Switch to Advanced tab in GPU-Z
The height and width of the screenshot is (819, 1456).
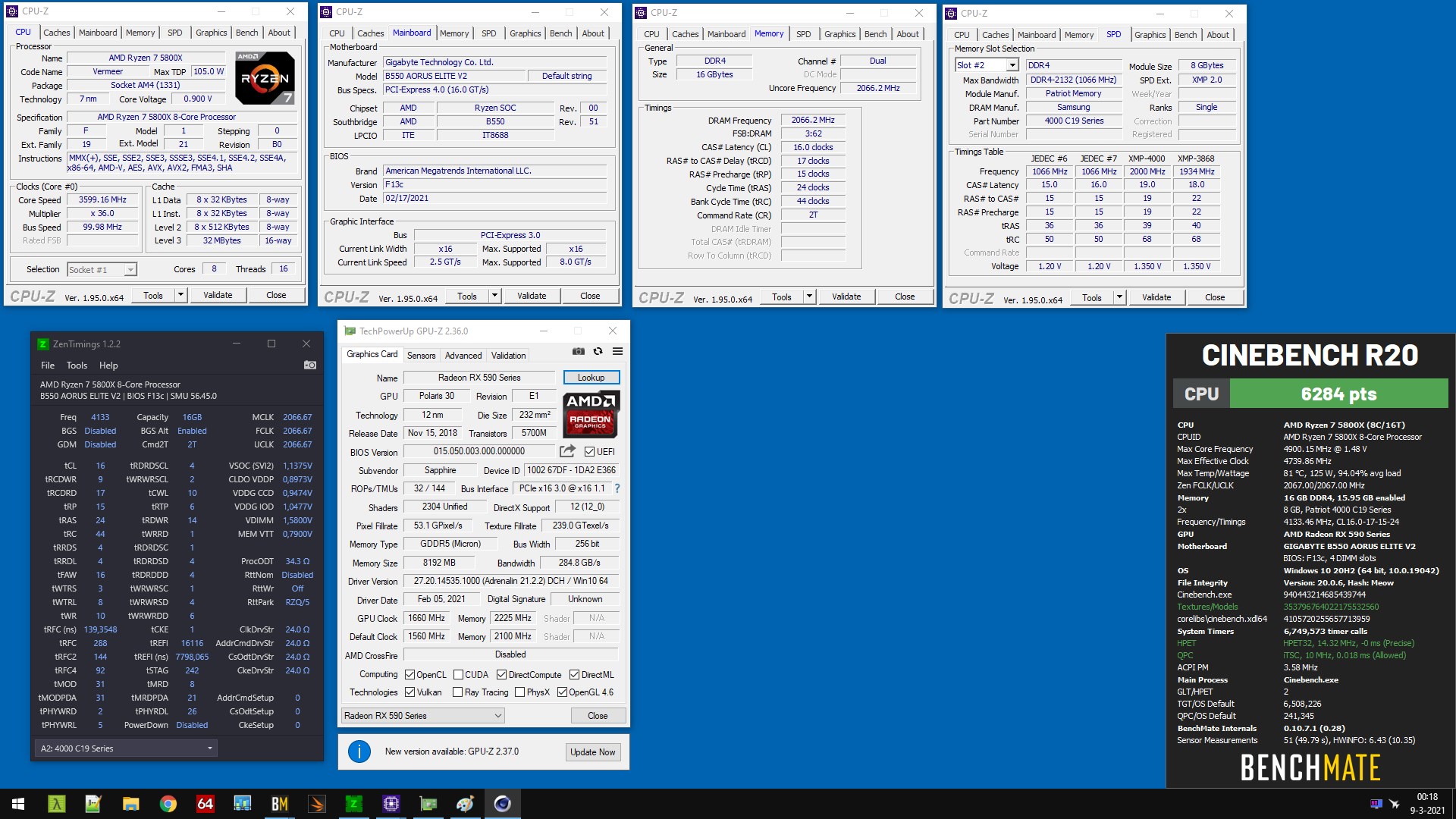pyautogui.click(x=463, y=356)
